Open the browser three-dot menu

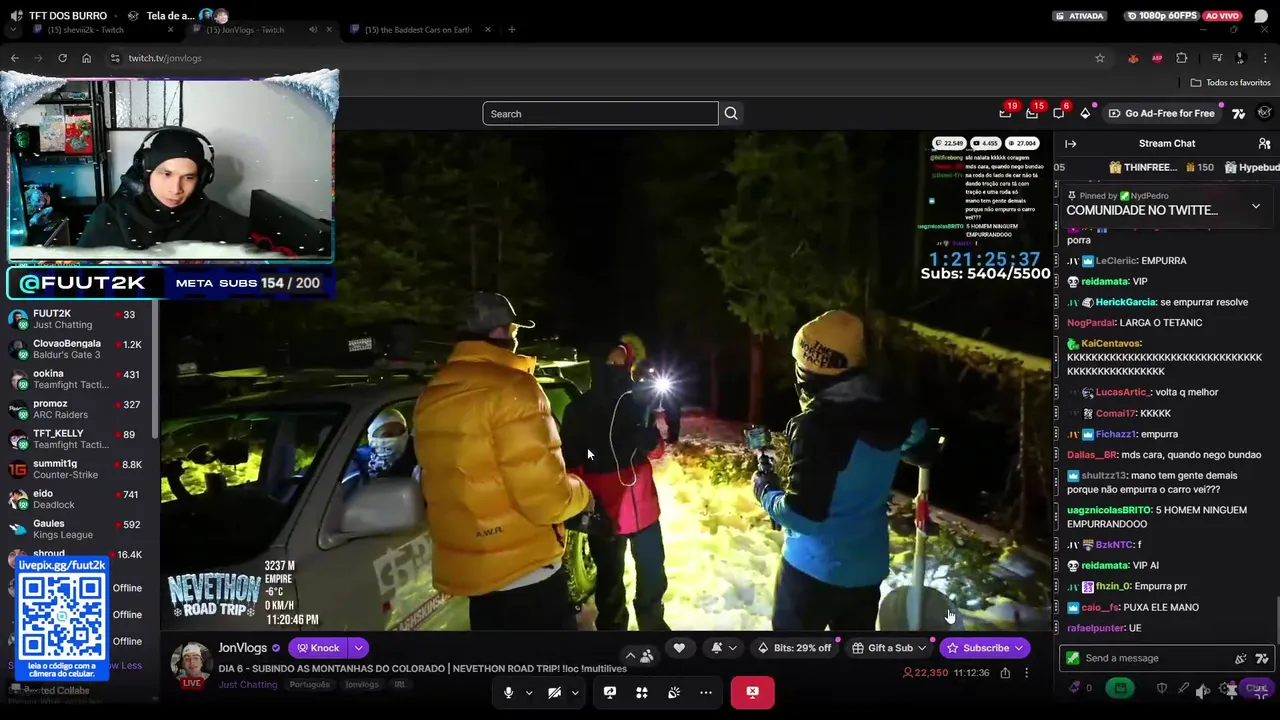pyautogui.click(x=1265, y=58)
